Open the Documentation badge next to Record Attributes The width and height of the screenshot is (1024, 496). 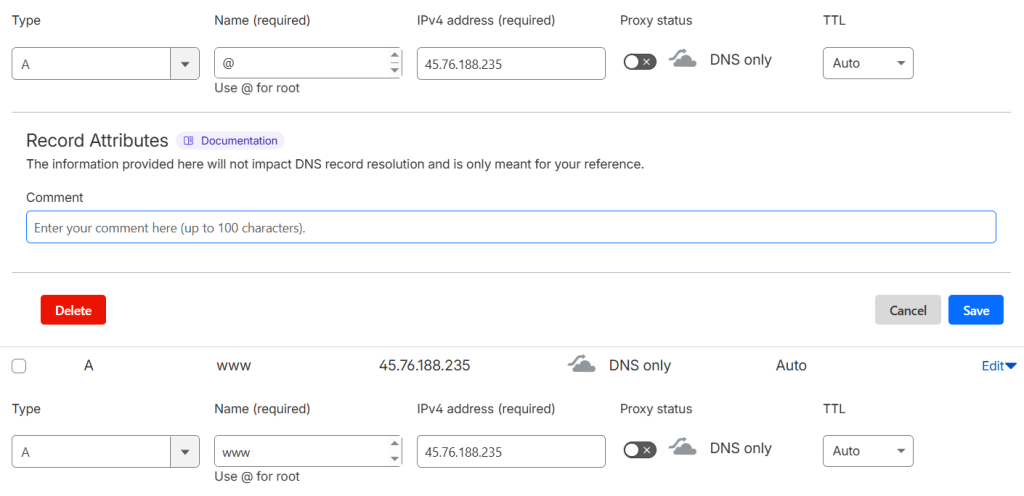click(x=230, y=141)
